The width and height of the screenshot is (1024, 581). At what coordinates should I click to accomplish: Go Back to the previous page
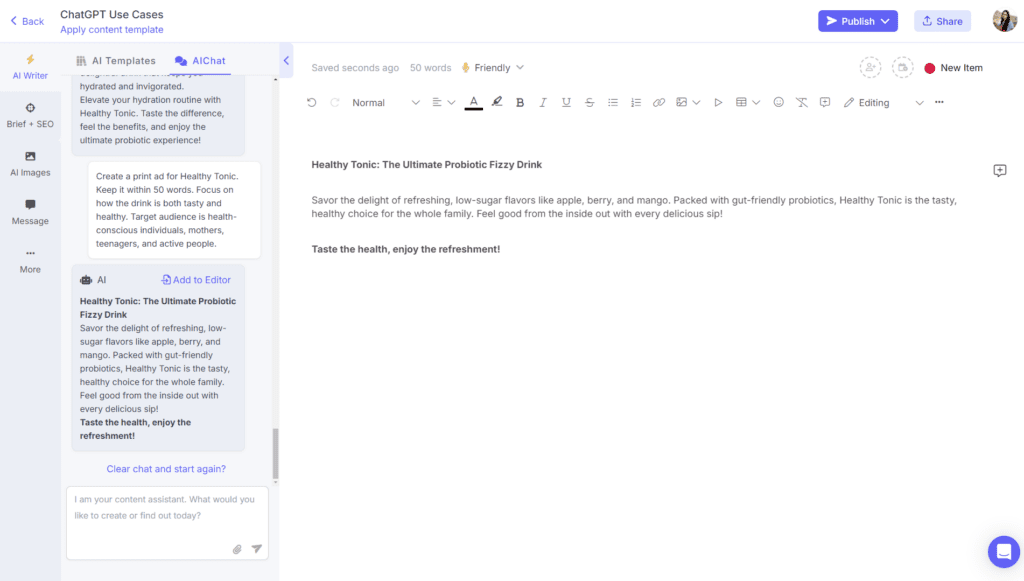(27, 22)
